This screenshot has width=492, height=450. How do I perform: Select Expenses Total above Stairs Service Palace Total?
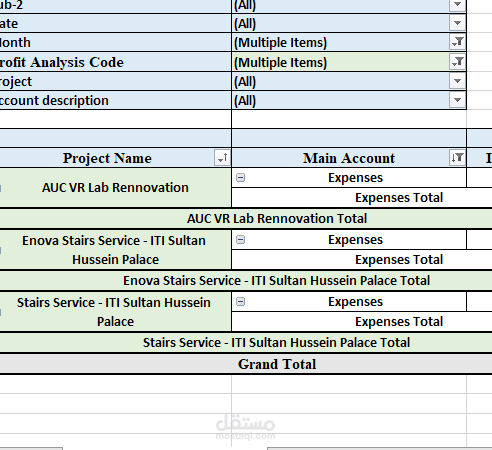point(362,322)
